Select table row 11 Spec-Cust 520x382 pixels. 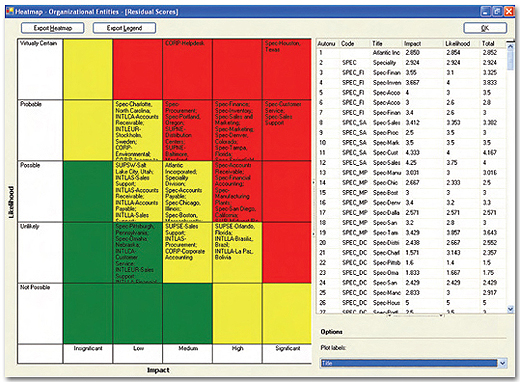click(x=411, y=153)
